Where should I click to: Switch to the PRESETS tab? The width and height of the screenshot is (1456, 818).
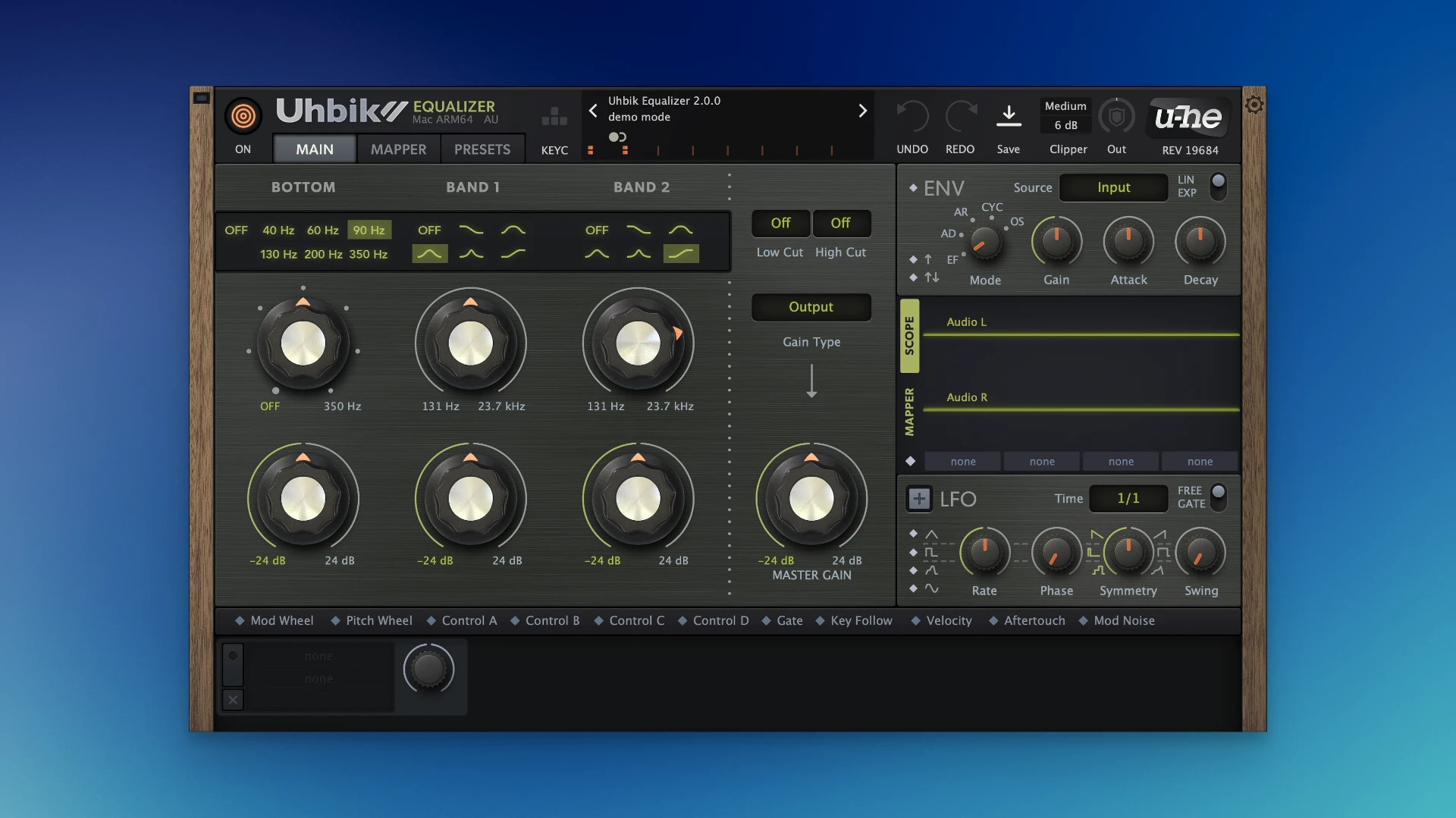point(482,149)
